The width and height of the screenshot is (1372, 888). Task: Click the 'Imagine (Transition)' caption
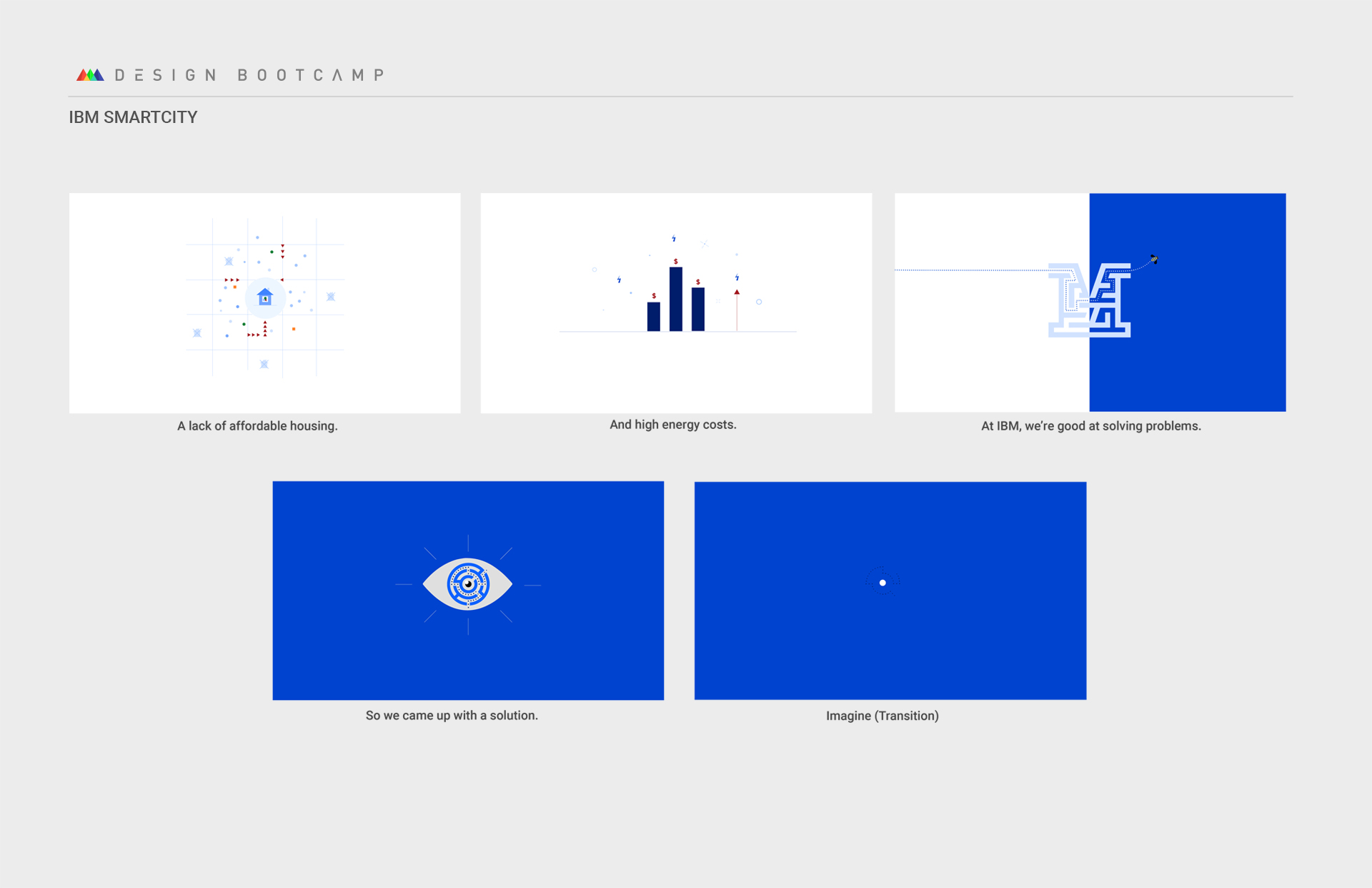[x=882, y=716]
